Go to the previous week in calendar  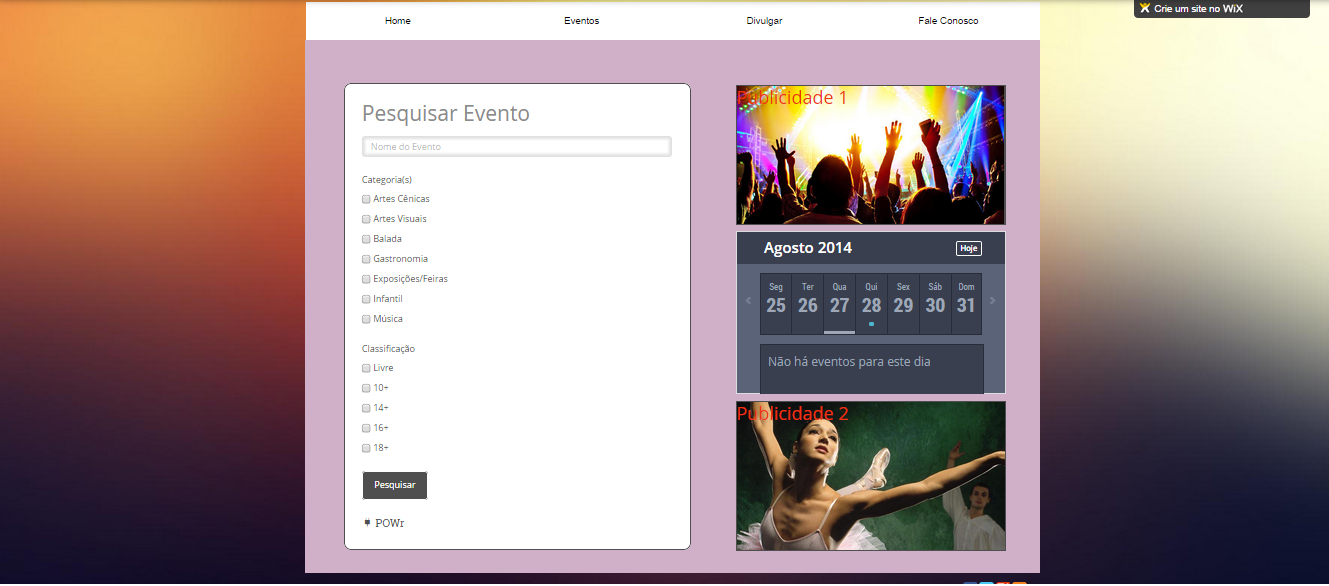[748, 301]
